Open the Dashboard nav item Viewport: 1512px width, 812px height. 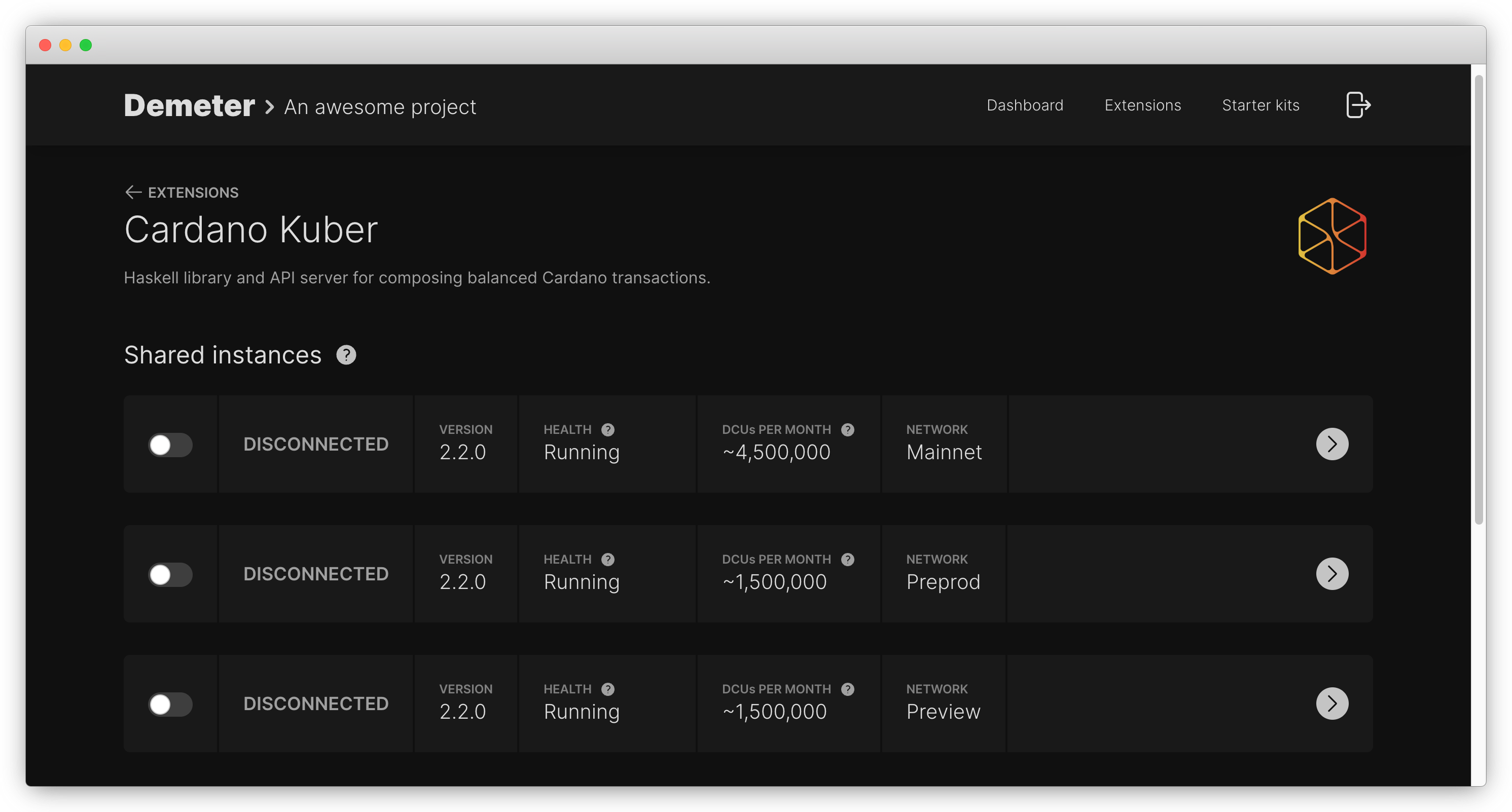[x=1025, y=105]
